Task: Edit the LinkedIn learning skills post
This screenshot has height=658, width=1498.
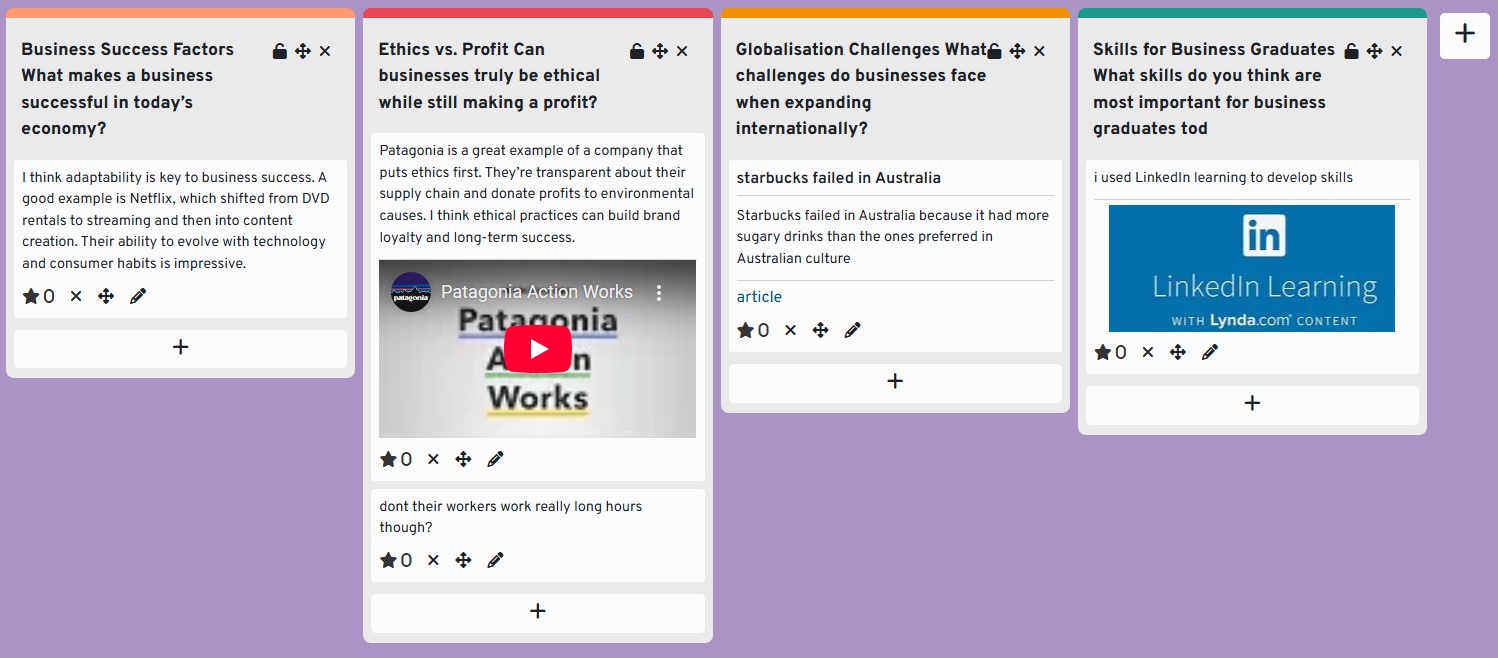Action: [x=1210, y=351]
